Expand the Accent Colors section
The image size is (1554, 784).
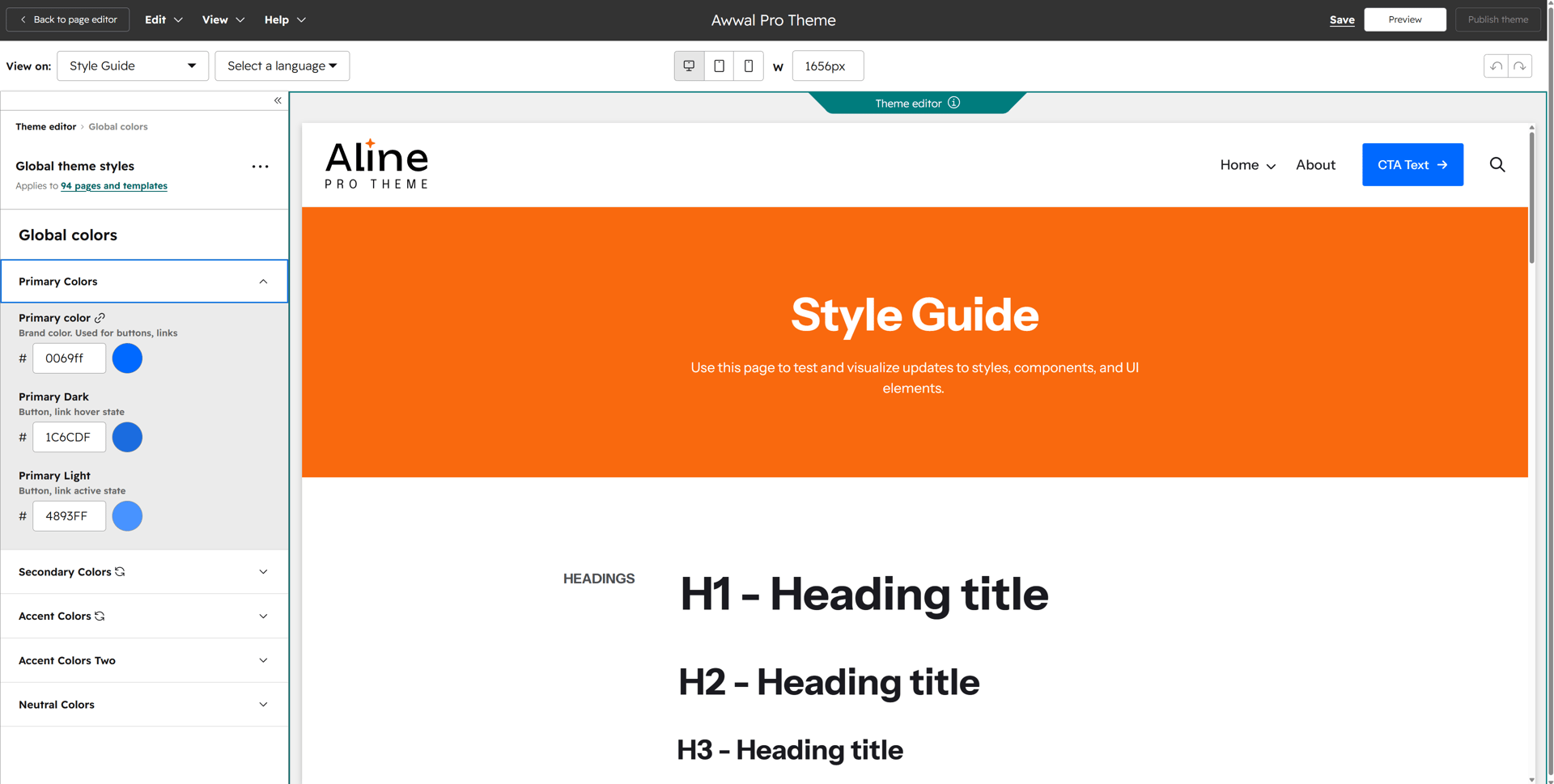pyautogui.click(x=144, y=616)
